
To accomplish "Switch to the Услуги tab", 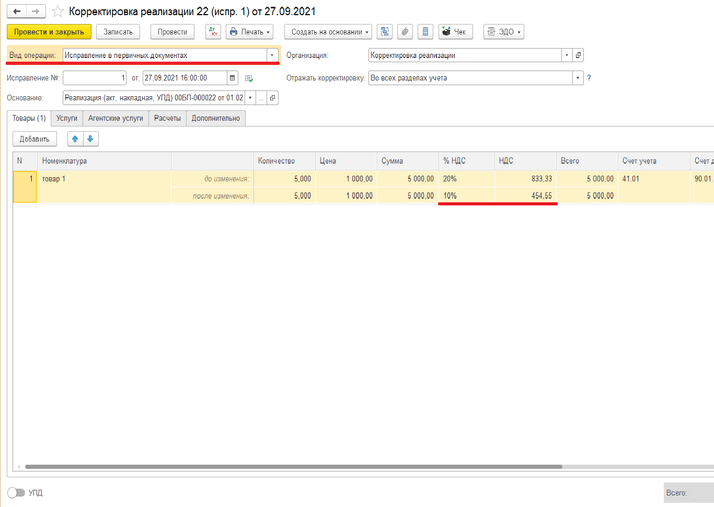I will [67, 118].
